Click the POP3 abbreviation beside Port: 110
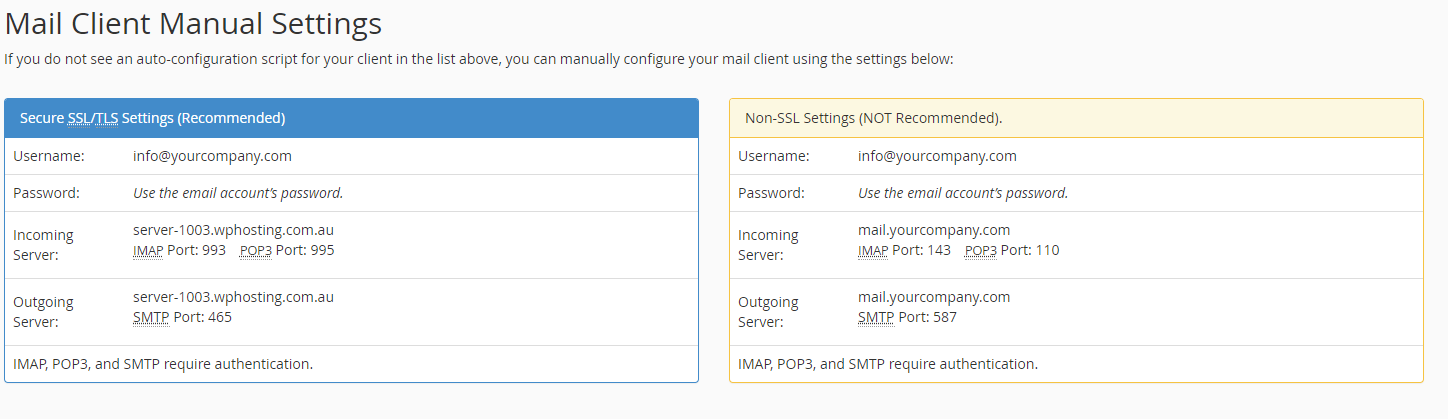 (981, 250)
